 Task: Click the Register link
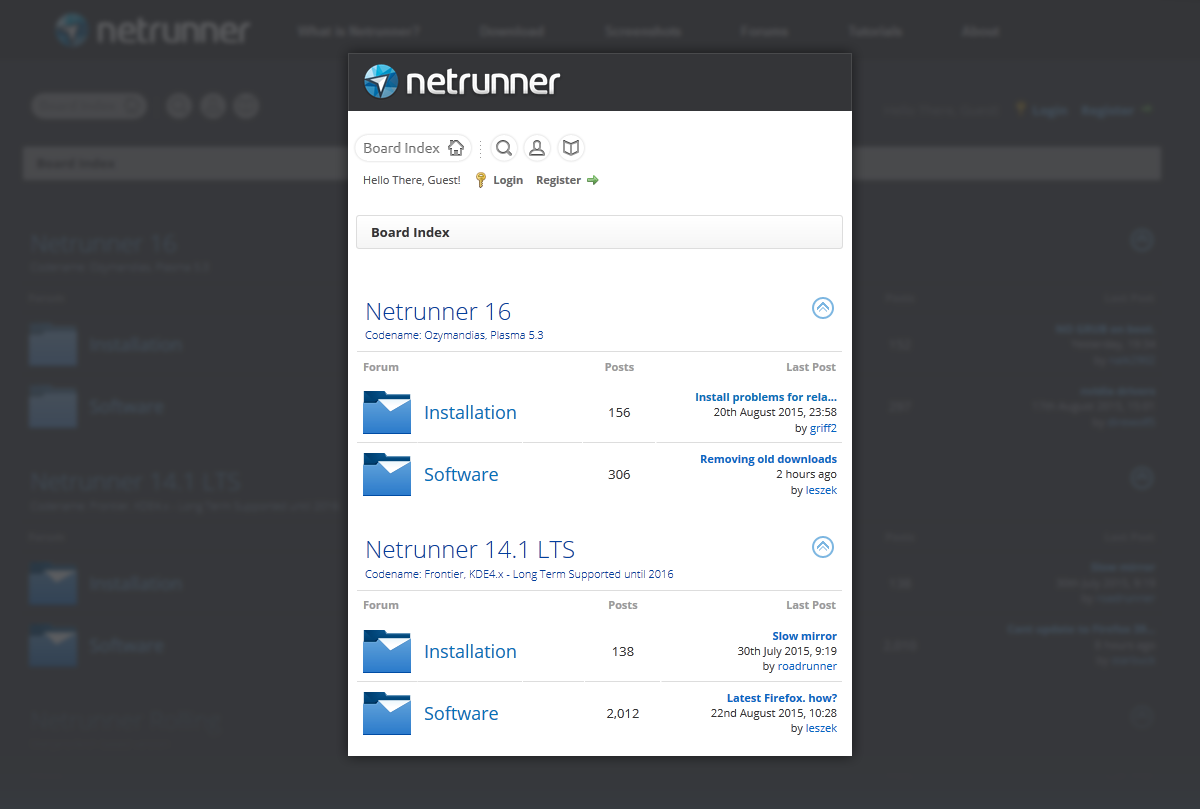(558, 180)
